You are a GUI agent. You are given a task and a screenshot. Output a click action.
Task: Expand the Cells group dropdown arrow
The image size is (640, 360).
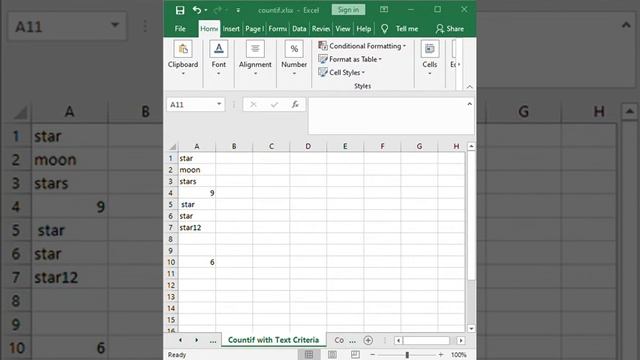click(x=430, y=73)
